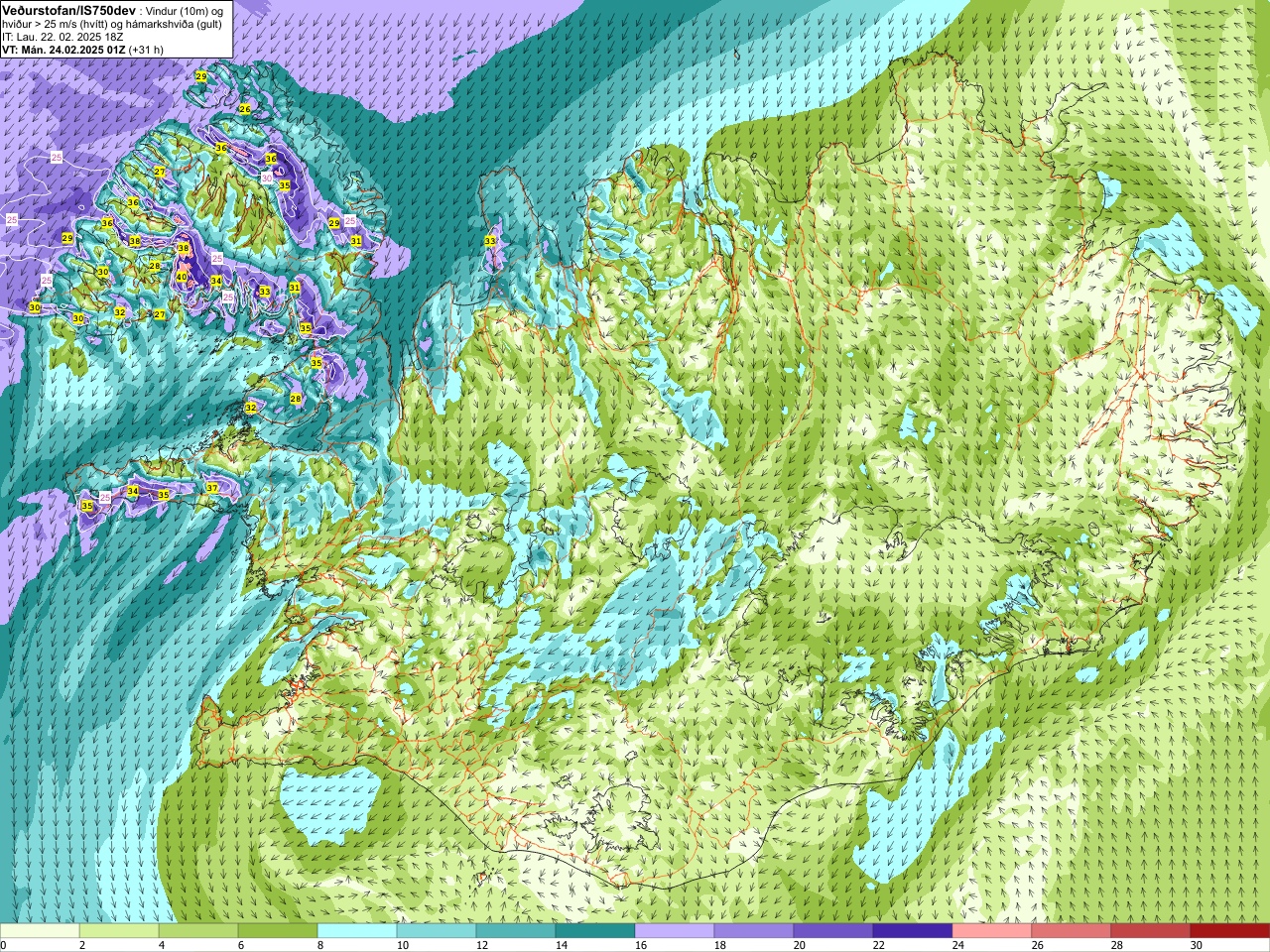This screenshot has height=952, width=1270.
Task: Click the 26–28 m/s salmon legend swatch
Action: click(x=1072, y=931)
